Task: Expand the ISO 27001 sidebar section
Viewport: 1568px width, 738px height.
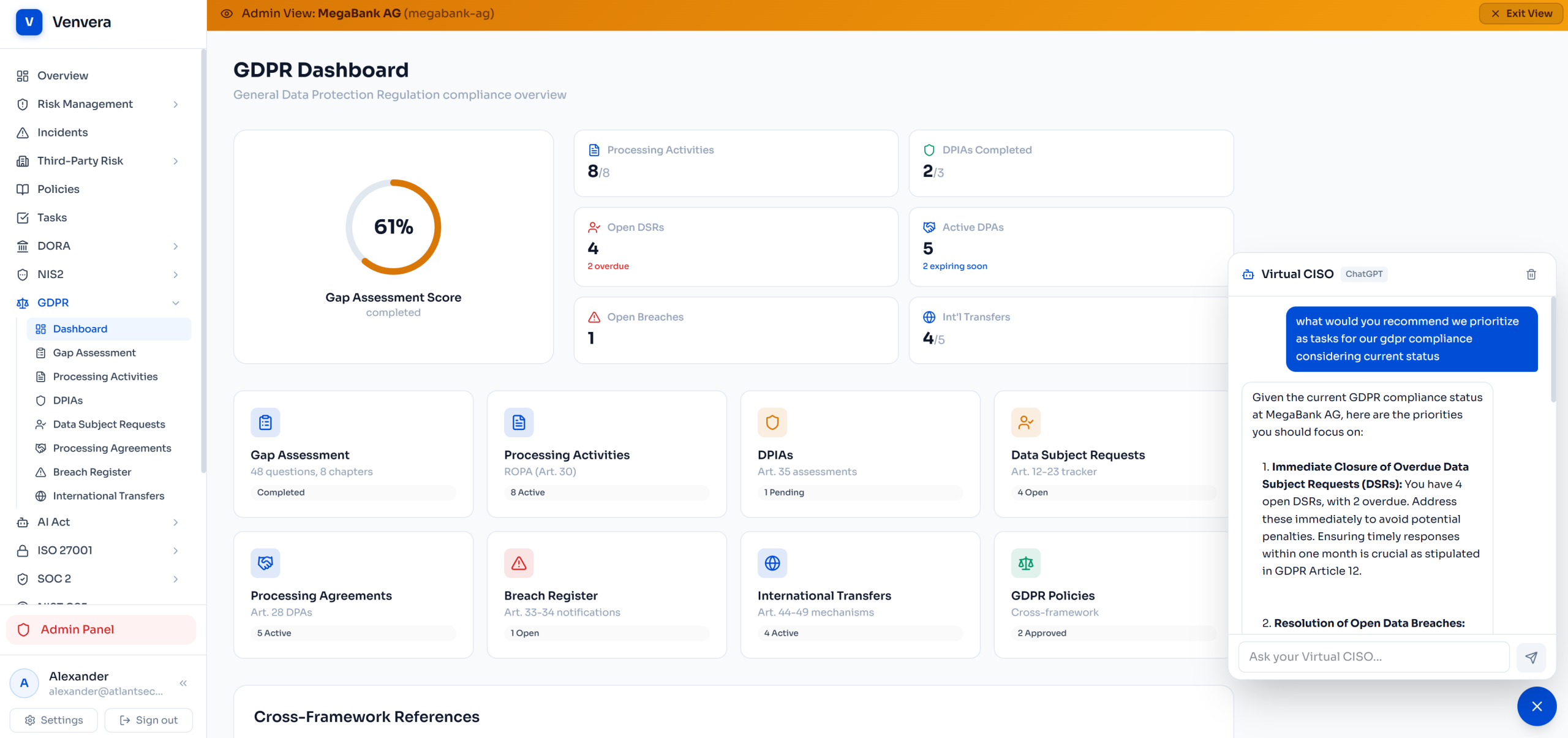Action: point(176,551)
